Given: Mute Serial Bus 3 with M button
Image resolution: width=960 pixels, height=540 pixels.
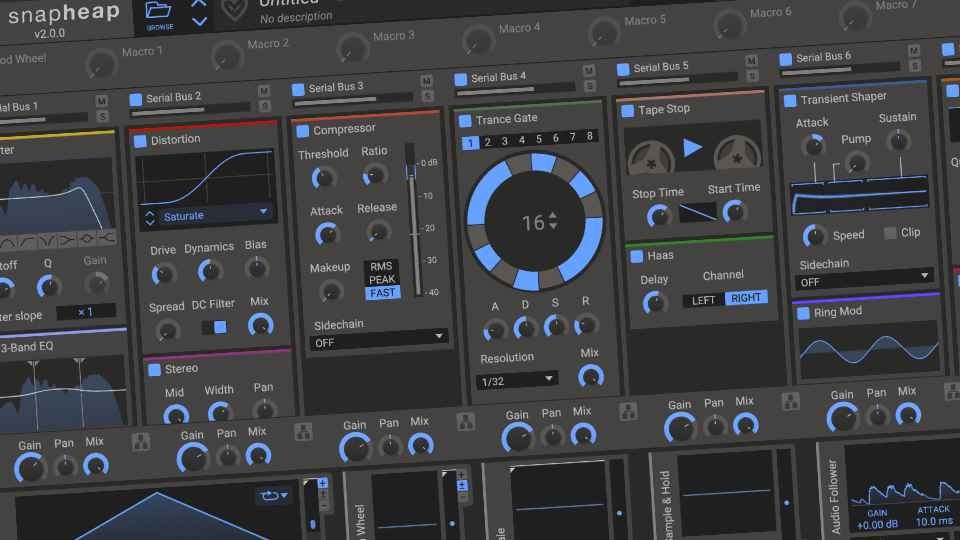Looking at the screenshot, I should coord(426,81).
